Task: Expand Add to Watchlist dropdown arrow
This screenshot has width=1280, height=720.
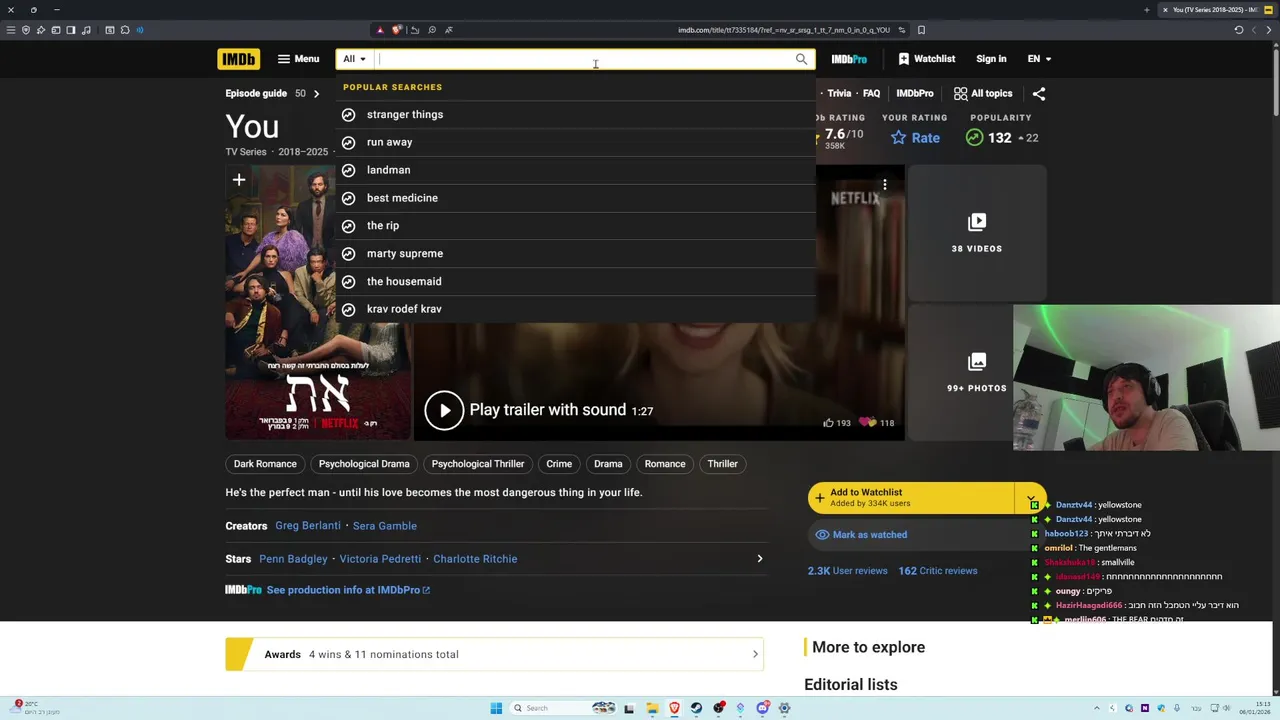Action: coord(1031,498)
